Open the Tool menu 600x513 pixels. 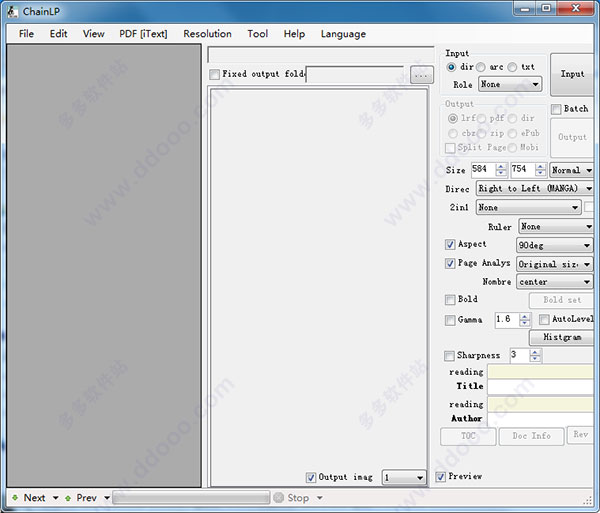[x=258, y=34]
